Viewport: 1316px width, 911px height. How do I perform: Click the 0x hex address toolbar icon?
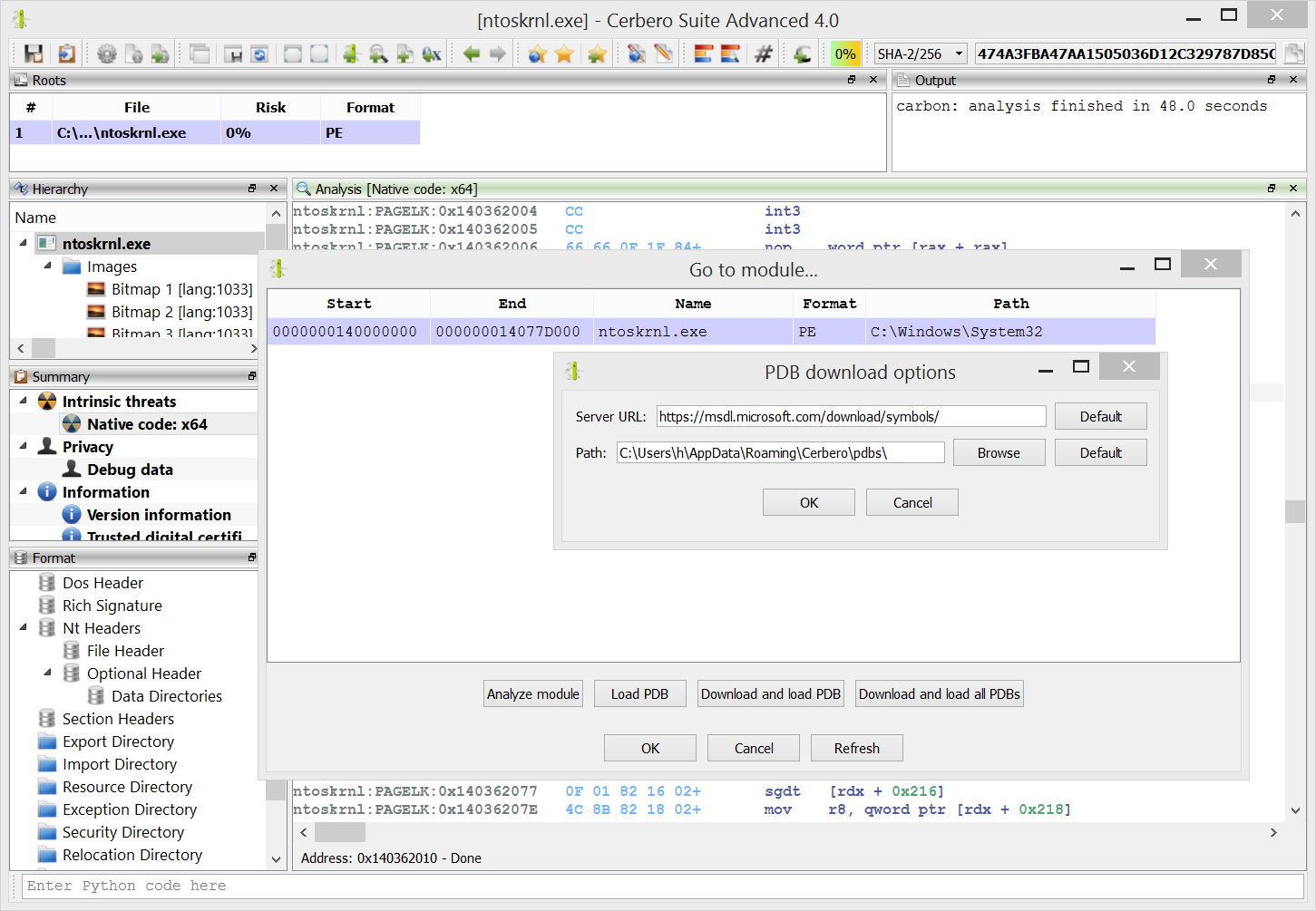click(432, 53)
